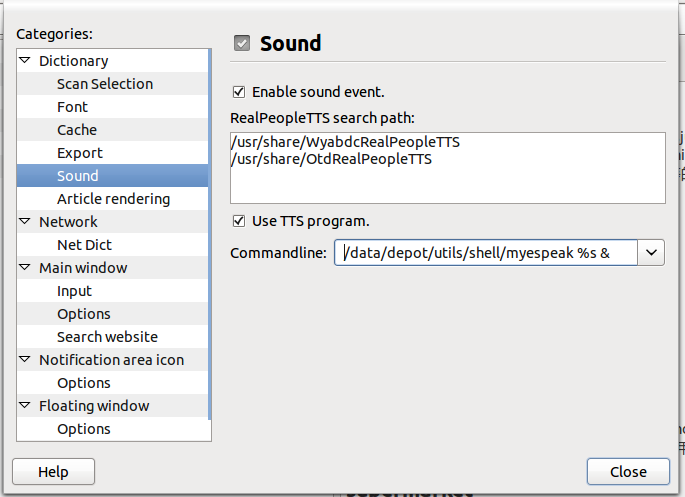Go to Export settings
The image size is (685, 497).
(80, 153)
